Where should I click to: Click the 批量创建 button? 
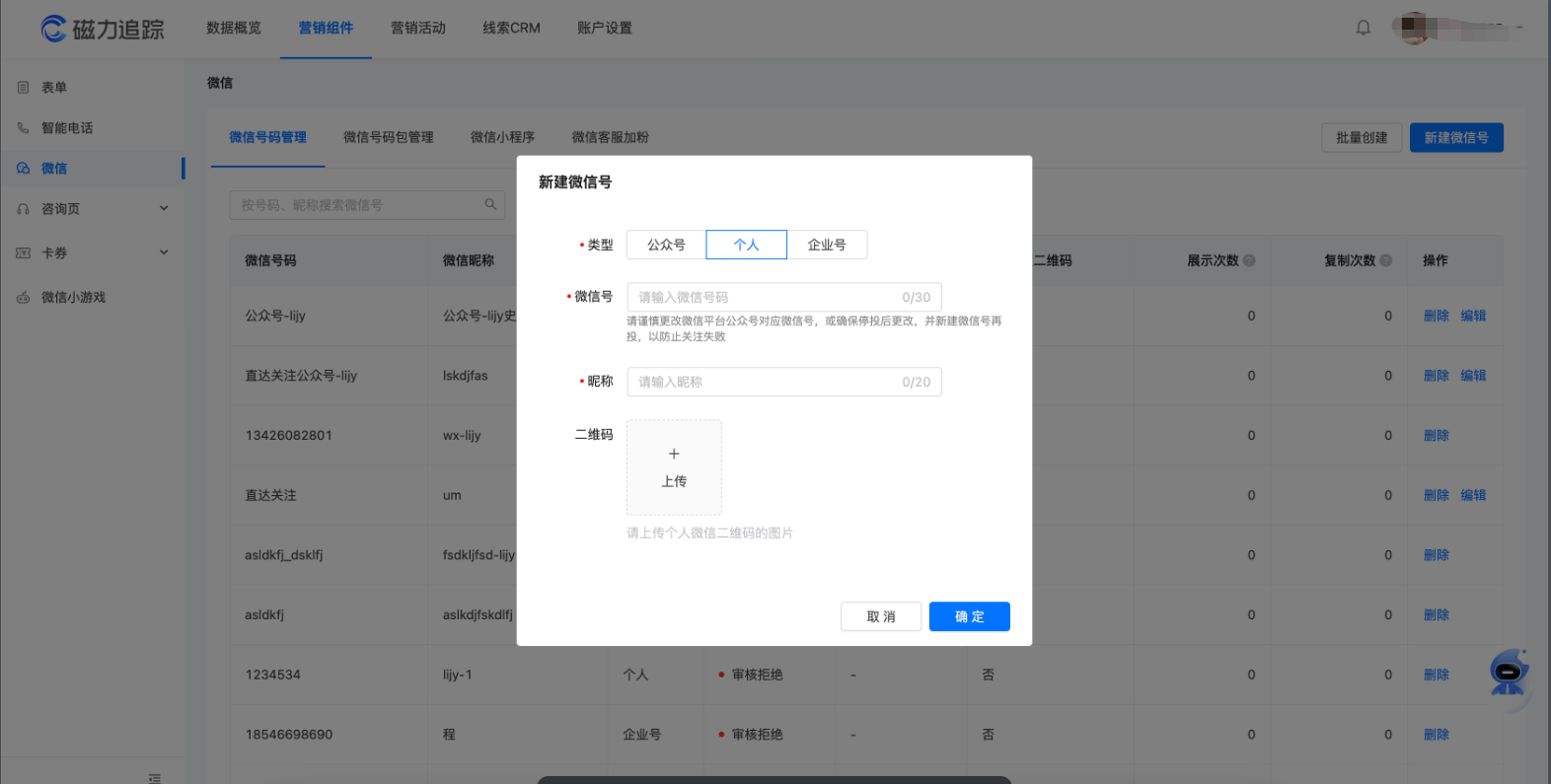pos(1362,138)
